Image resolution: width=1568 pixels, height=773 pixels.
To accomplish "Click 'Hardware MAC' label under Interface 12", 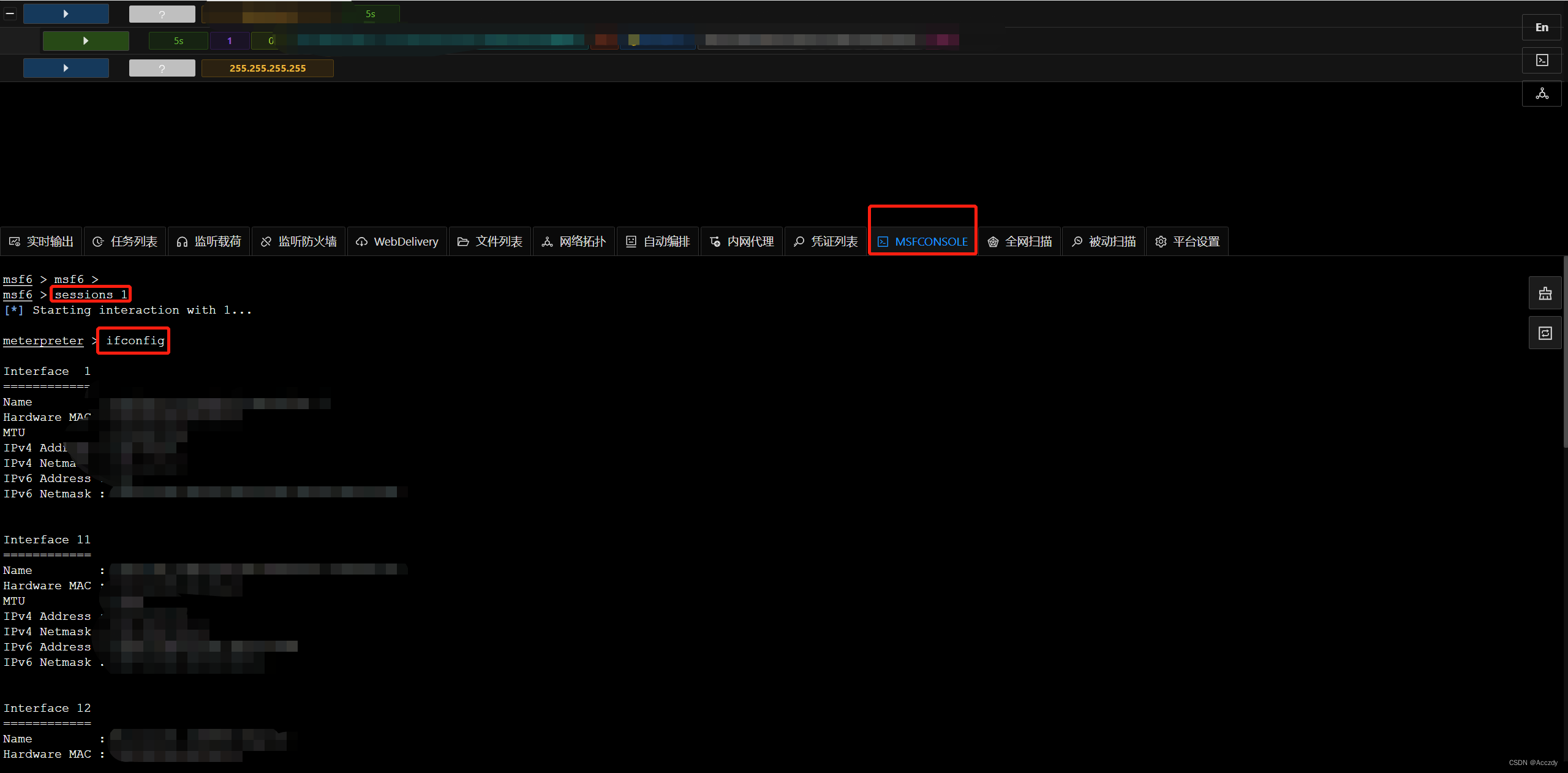I will tap(47, 754).
